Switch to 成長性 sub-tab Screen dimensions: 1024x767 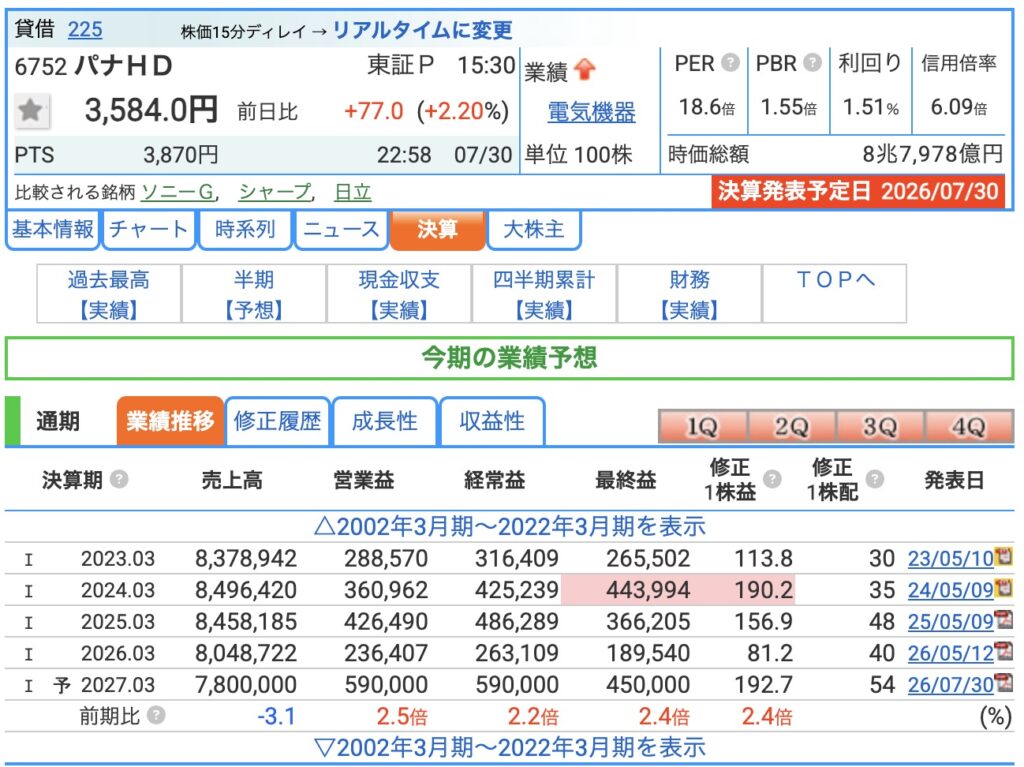coord(385,421)
